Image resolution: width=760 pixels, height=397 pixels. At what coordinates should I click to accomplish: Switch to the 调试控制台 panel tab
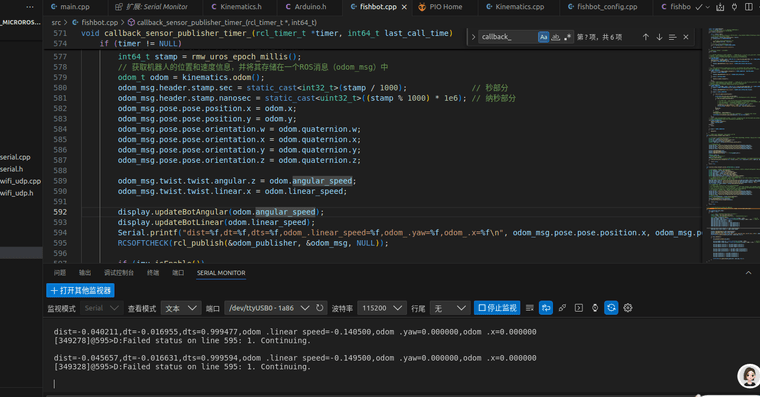119,273
